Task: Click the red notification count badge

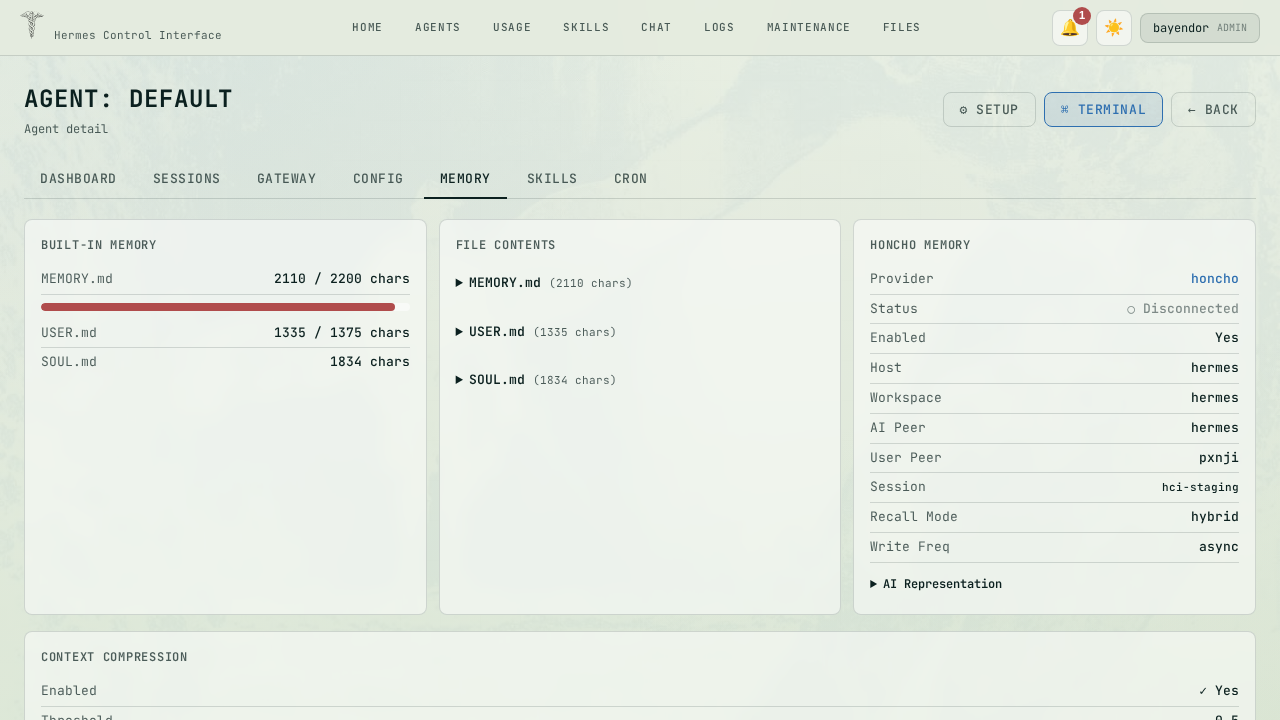Action: click(x=1081, y=16)
